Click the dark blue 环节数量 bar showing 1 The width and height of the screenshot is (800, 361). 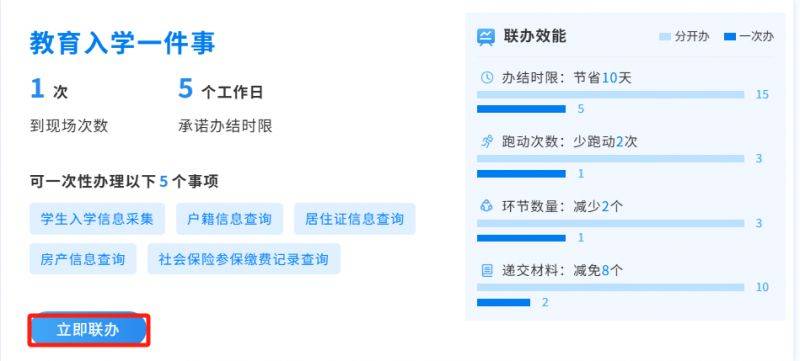[x=521, y=238]
